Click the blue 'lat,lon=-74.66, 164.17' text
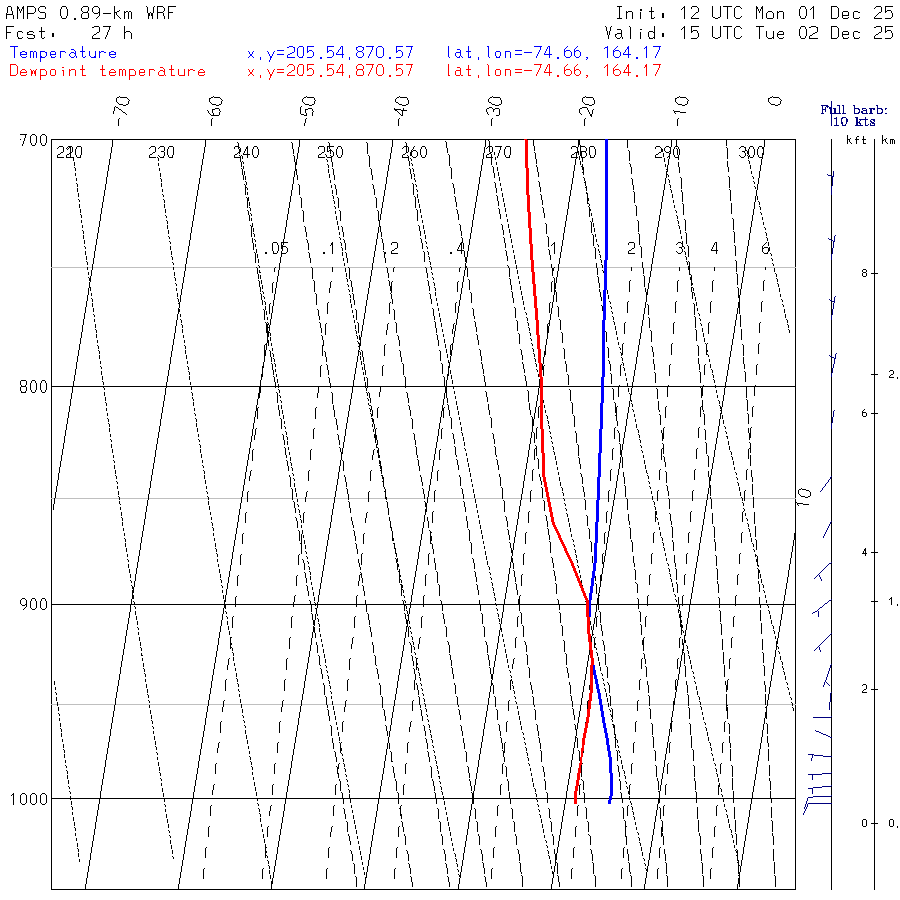Image resolution: width=900 pixels, height=900 pixels. click(553, 53)
